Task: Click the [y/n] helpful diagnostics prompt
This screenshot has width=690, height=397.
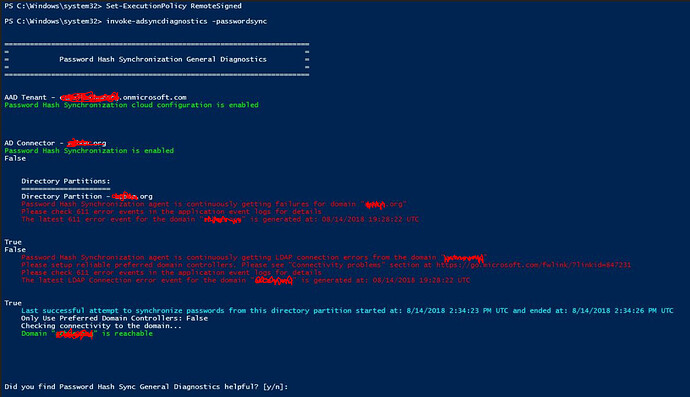Action: coord(146,386)
